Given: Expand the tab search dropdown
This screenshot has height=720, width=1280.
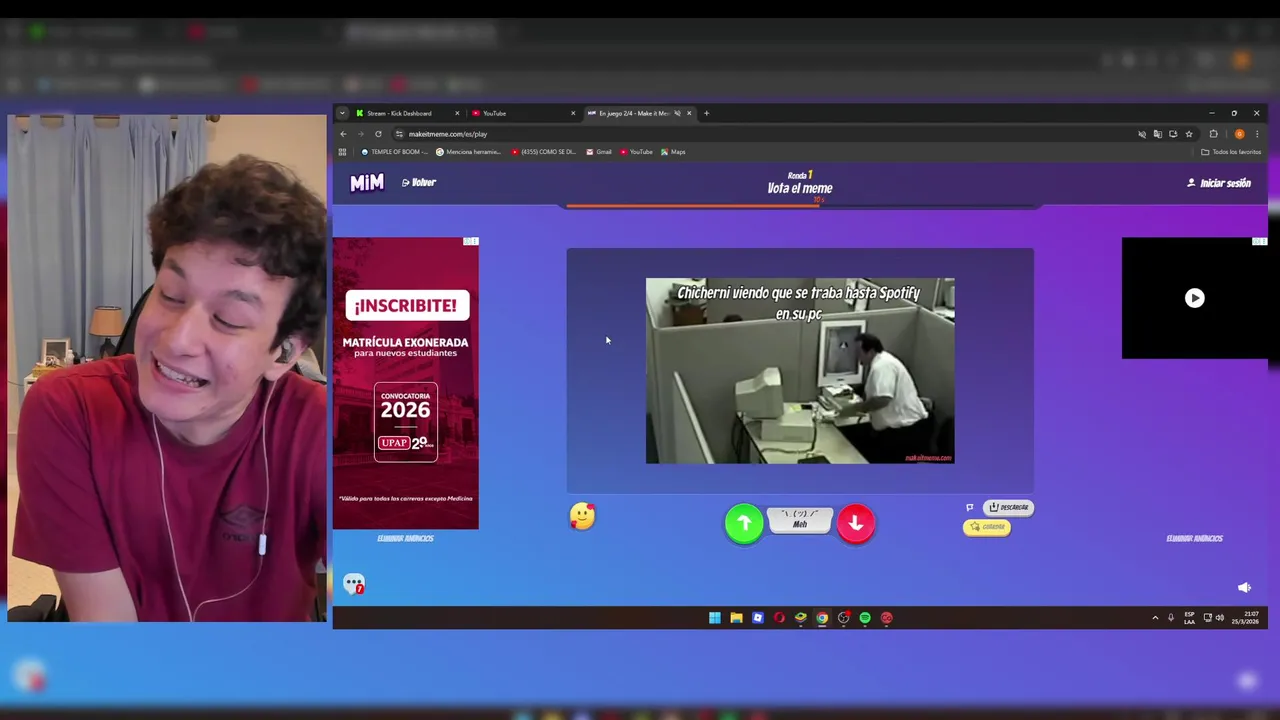Looking at the screenshot, I should 342,113.
